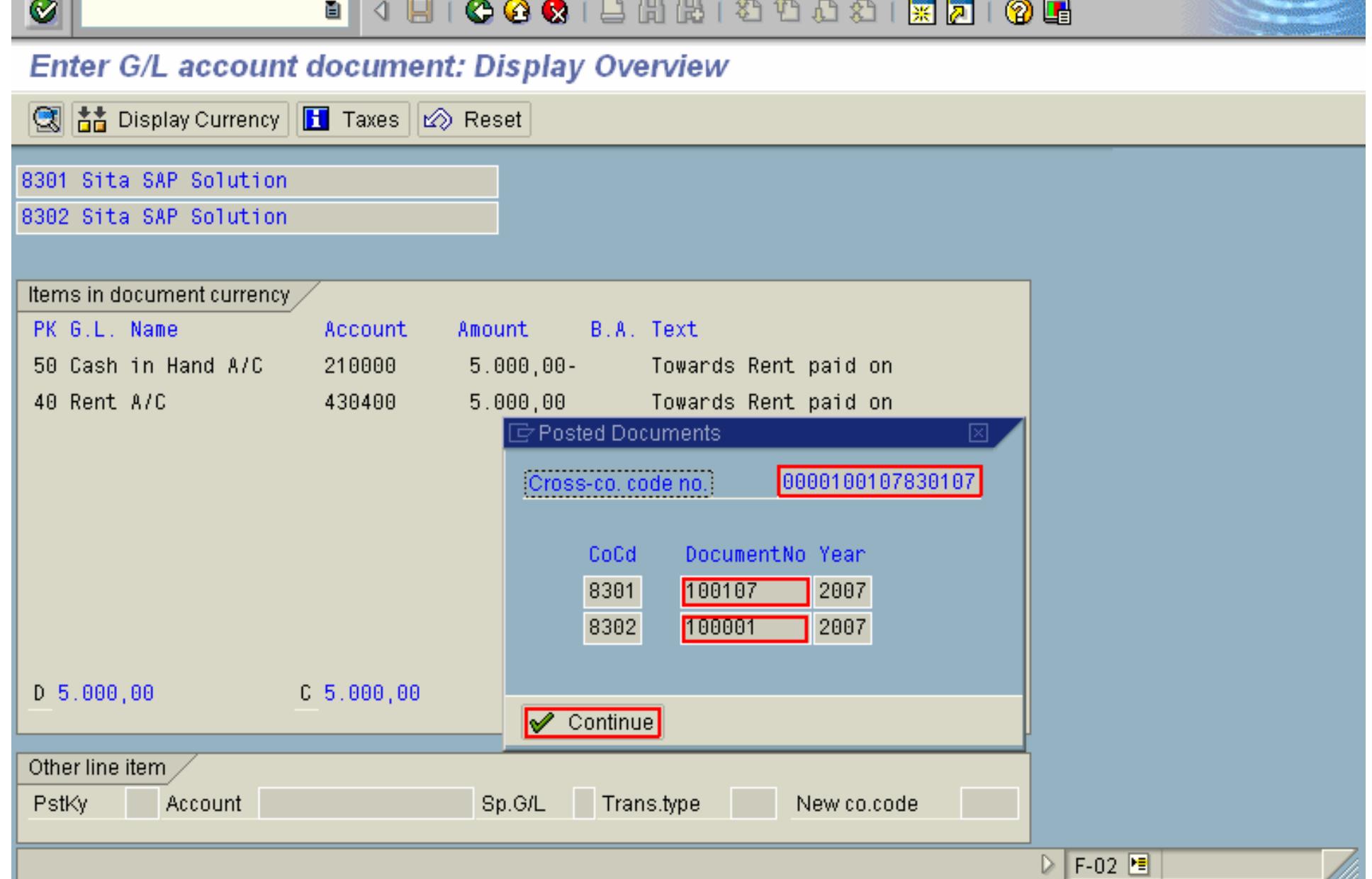Open the F-02 status bar info dropdown
The width and height of the screenshot is (1372, 879).
[x=1138, y=865]
